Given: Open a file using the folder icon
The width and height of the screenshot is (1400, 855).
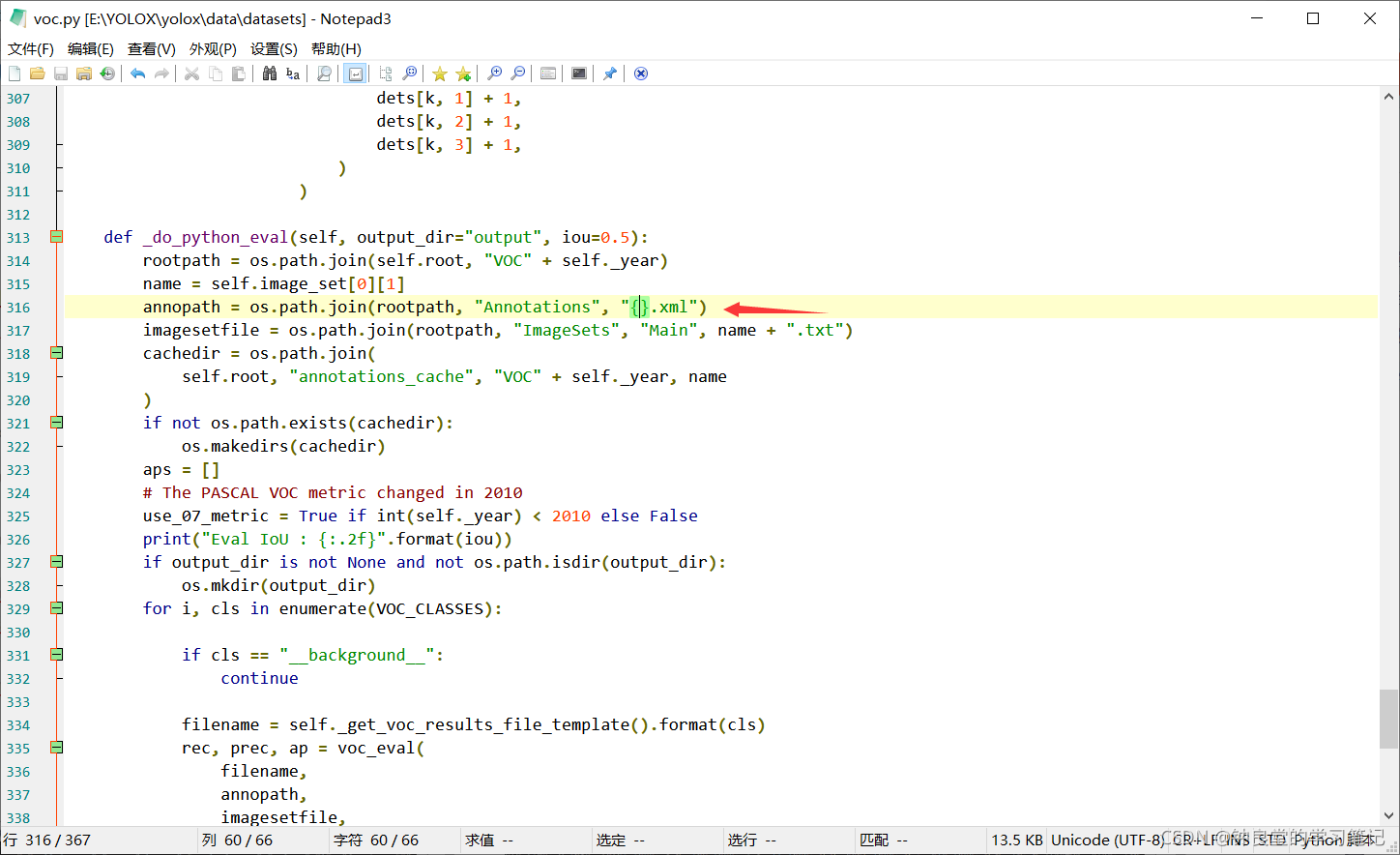Looking at the screenshot, I should 38,74.
